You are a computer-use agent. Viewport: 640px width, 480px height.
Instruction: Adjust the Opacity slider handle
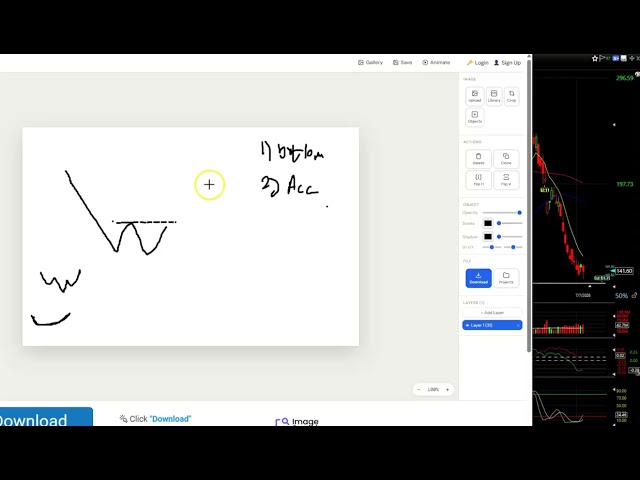tap(519, 213)
